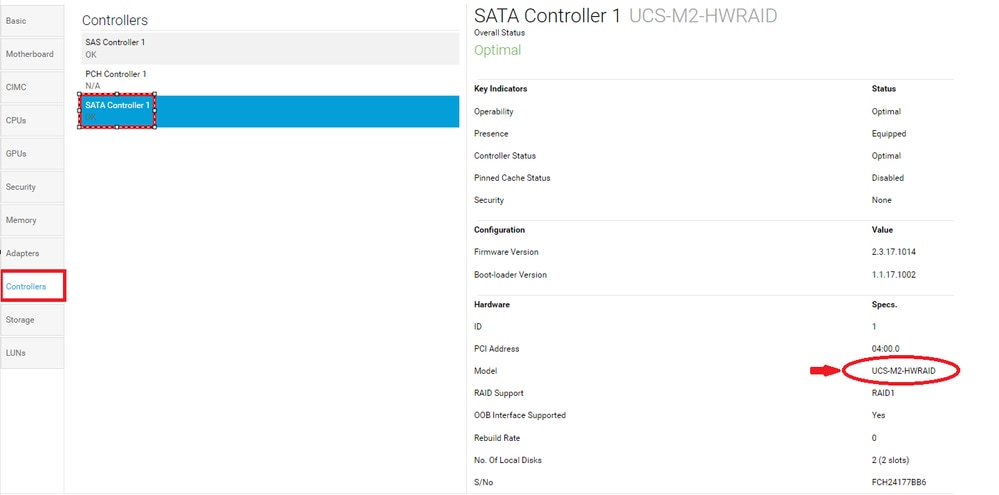This screenshot has height=495, width=999.
Task: Go to the CPUs tab
Action: [x=30, y=120]
